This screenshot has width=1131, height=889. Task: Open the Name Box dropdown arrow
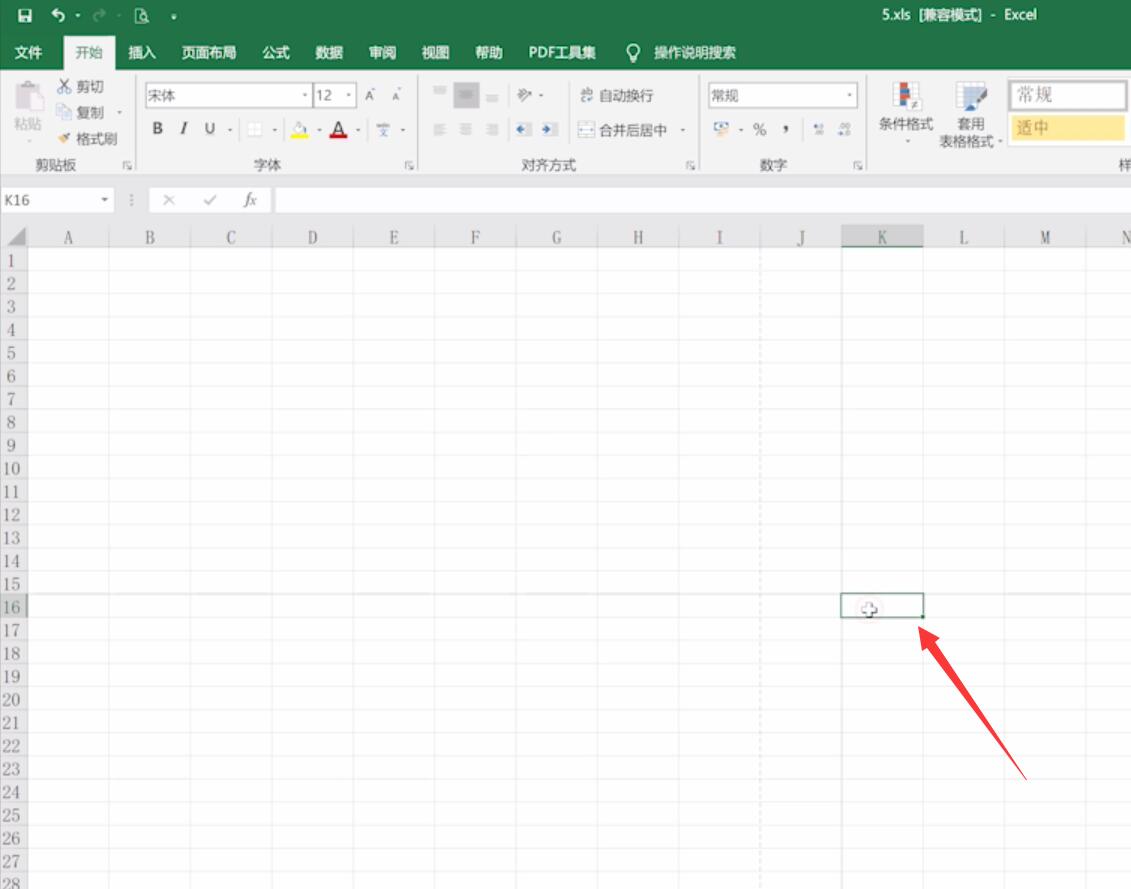(x=105, y=200)
